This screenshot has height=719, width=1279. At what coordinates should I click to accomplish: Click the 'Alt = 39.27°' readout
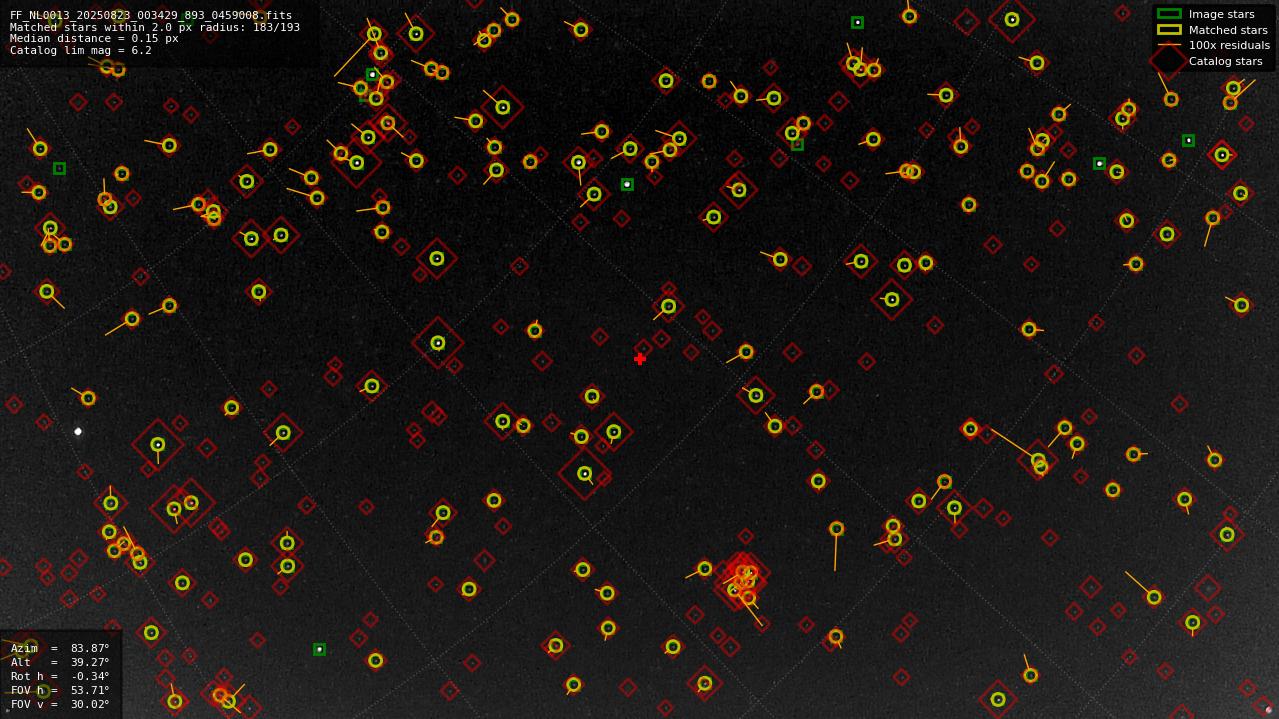tap(60, 662)
